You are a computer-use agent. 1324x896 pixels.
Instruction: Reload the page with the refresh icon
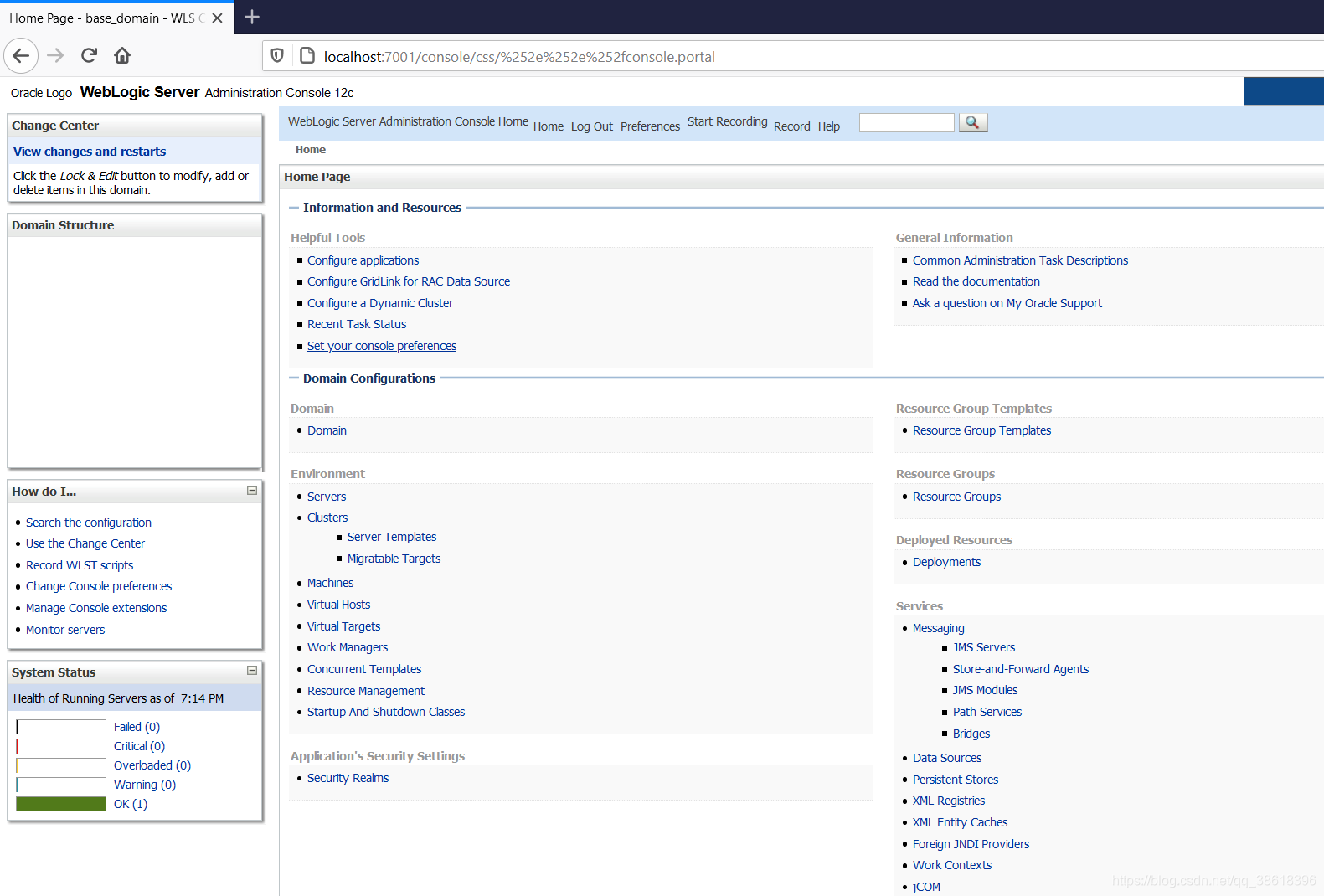[x=89, y=56]
